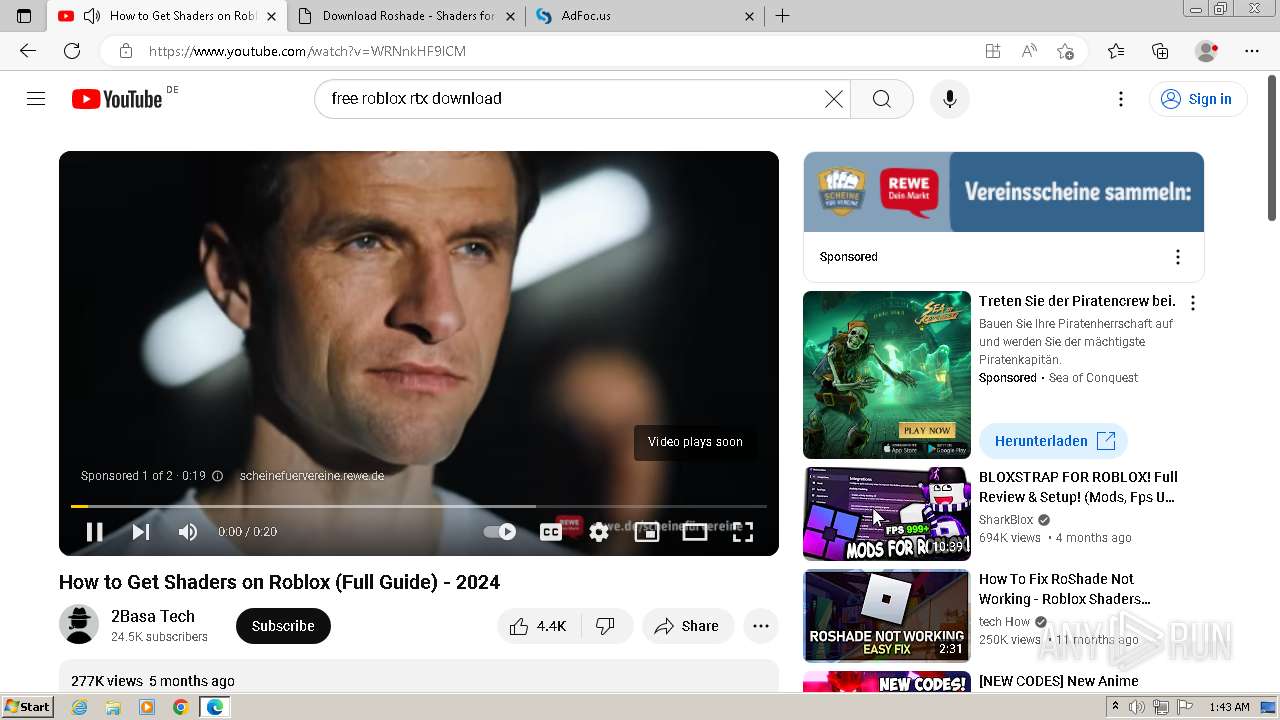Open the Favorites list
The image size is (1280, 720).
coord(1116,51)
